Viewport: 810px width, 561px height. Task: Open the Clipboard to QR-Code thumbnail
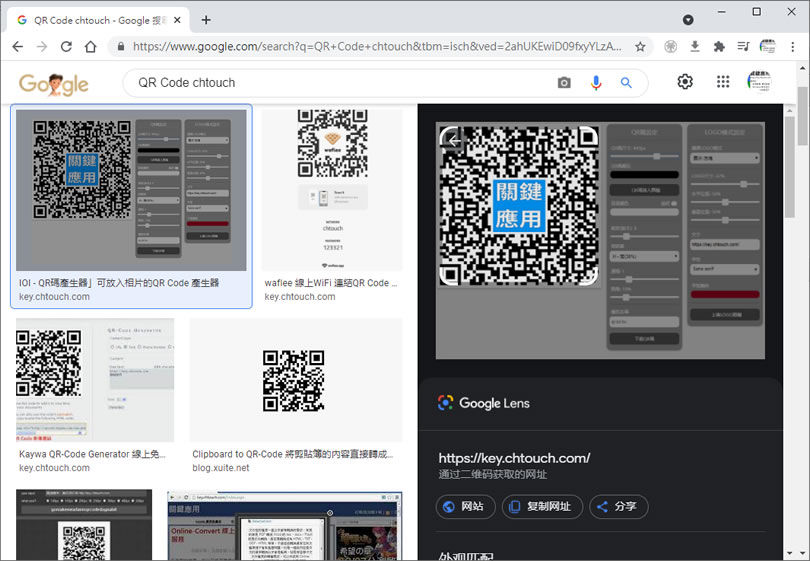click(295, 380)
